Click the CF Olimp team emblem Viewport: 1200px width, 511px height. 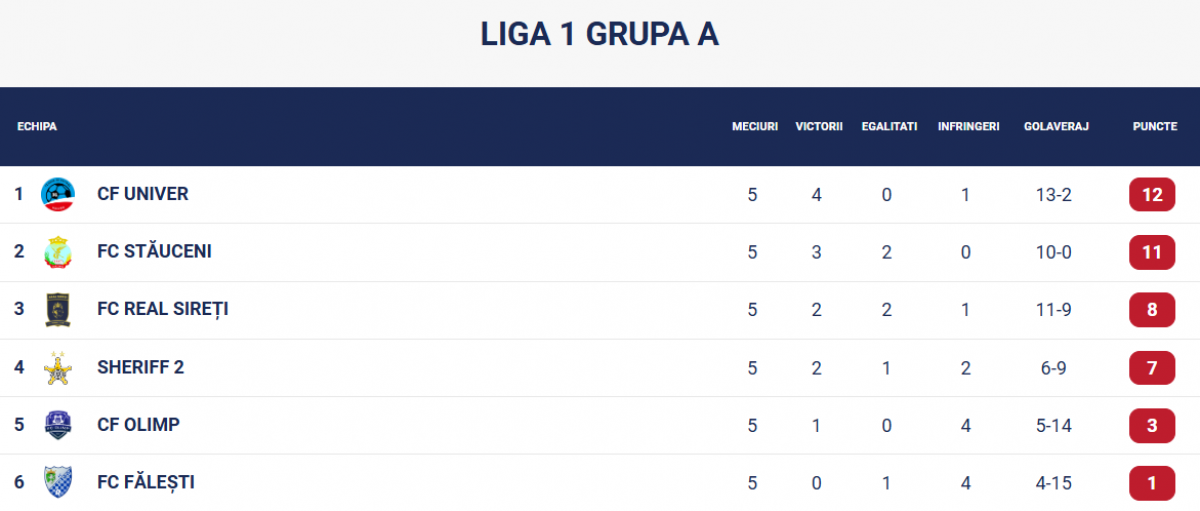point(58,425)
